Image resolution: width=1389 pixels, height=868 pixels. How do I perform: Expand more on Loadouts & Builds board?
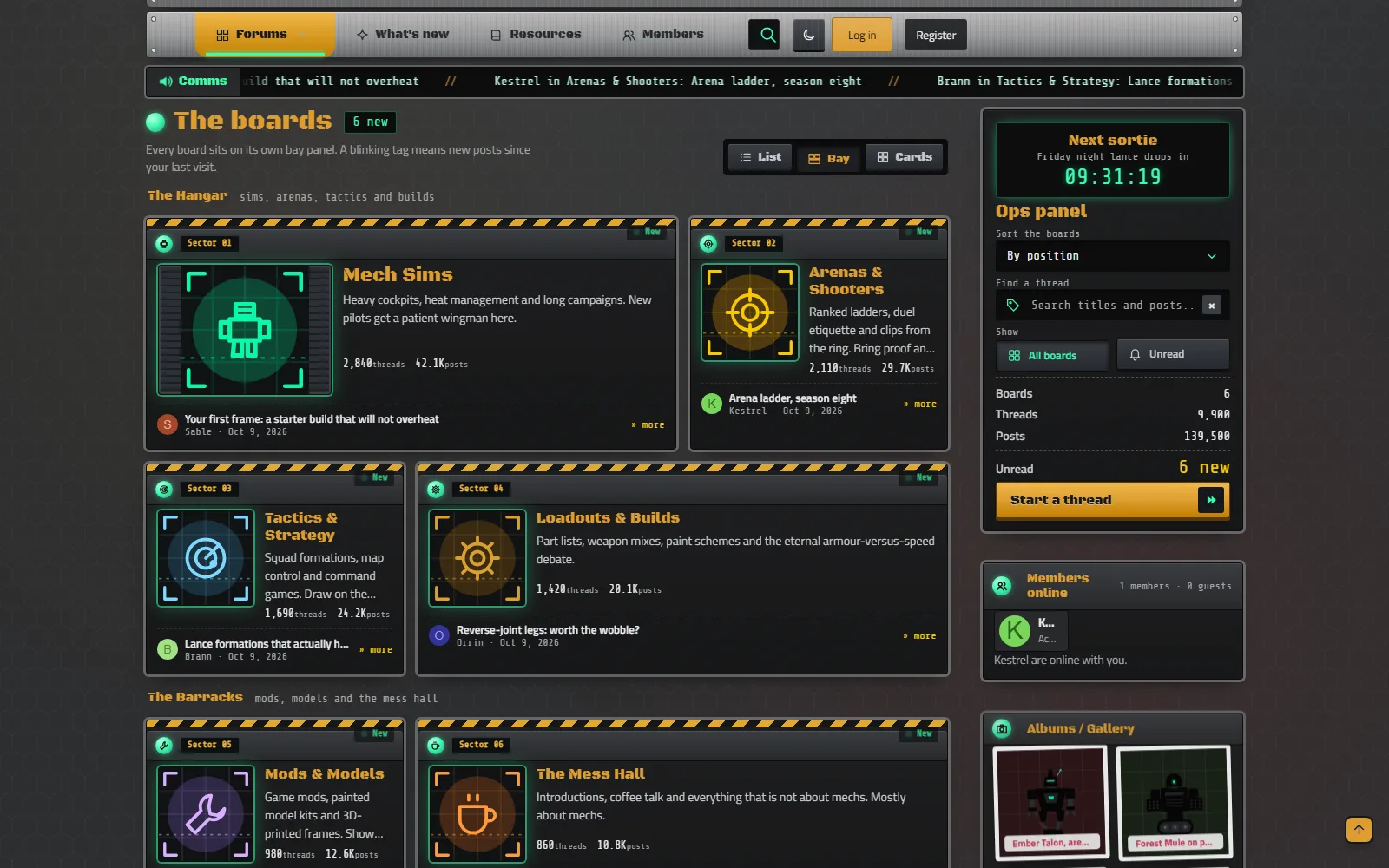[919, 636]
